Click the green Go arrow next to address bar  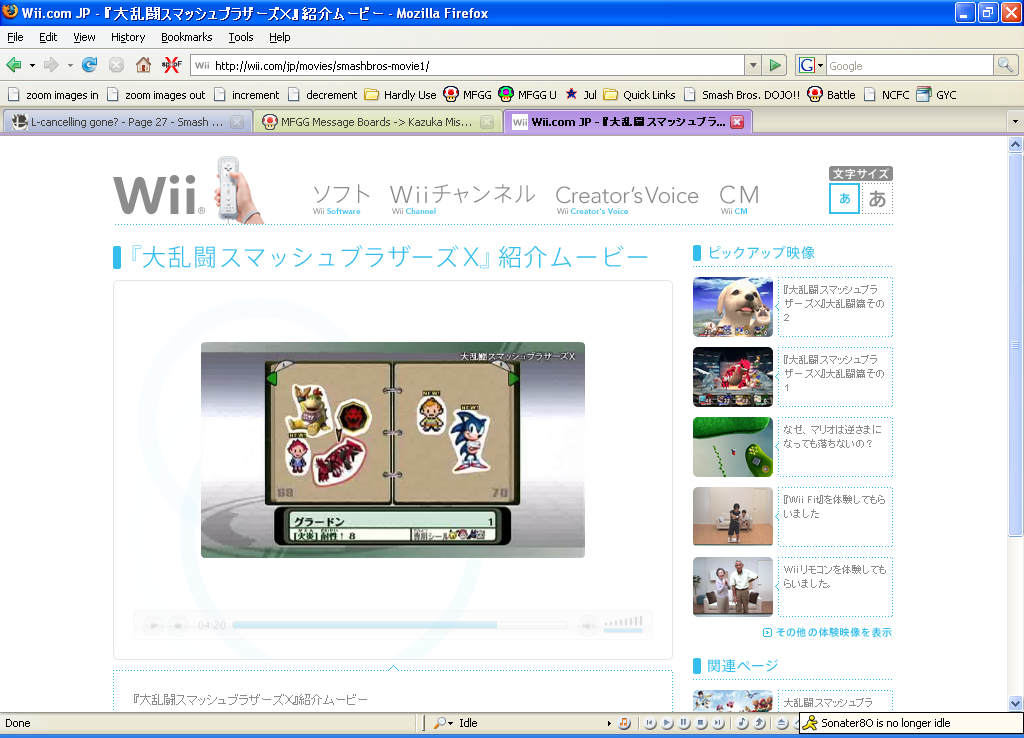[775, 65]
